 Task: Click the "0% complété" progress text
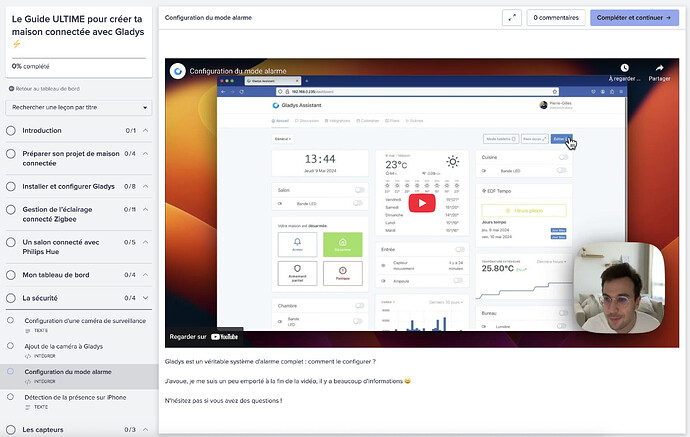[x=30, y=66]
